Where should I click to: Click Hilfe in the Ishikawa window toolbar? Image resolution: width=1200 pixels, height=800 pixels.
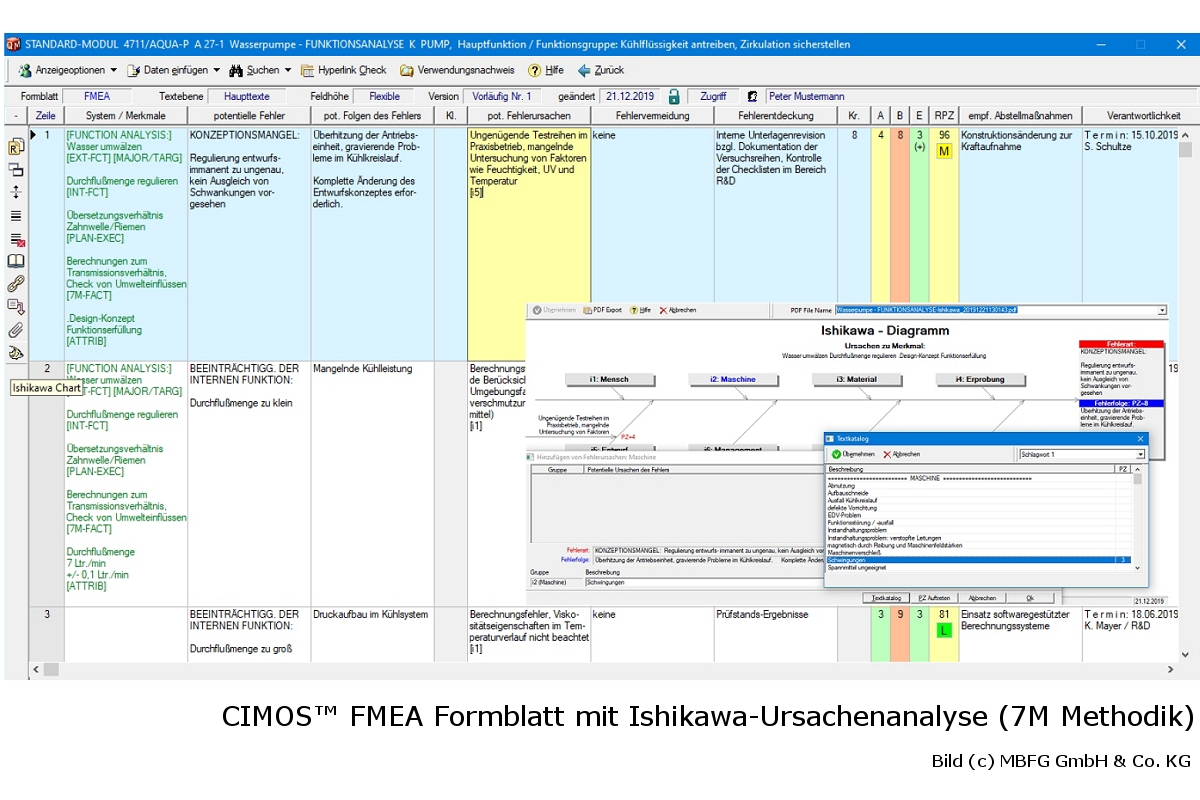coord(640,310)
